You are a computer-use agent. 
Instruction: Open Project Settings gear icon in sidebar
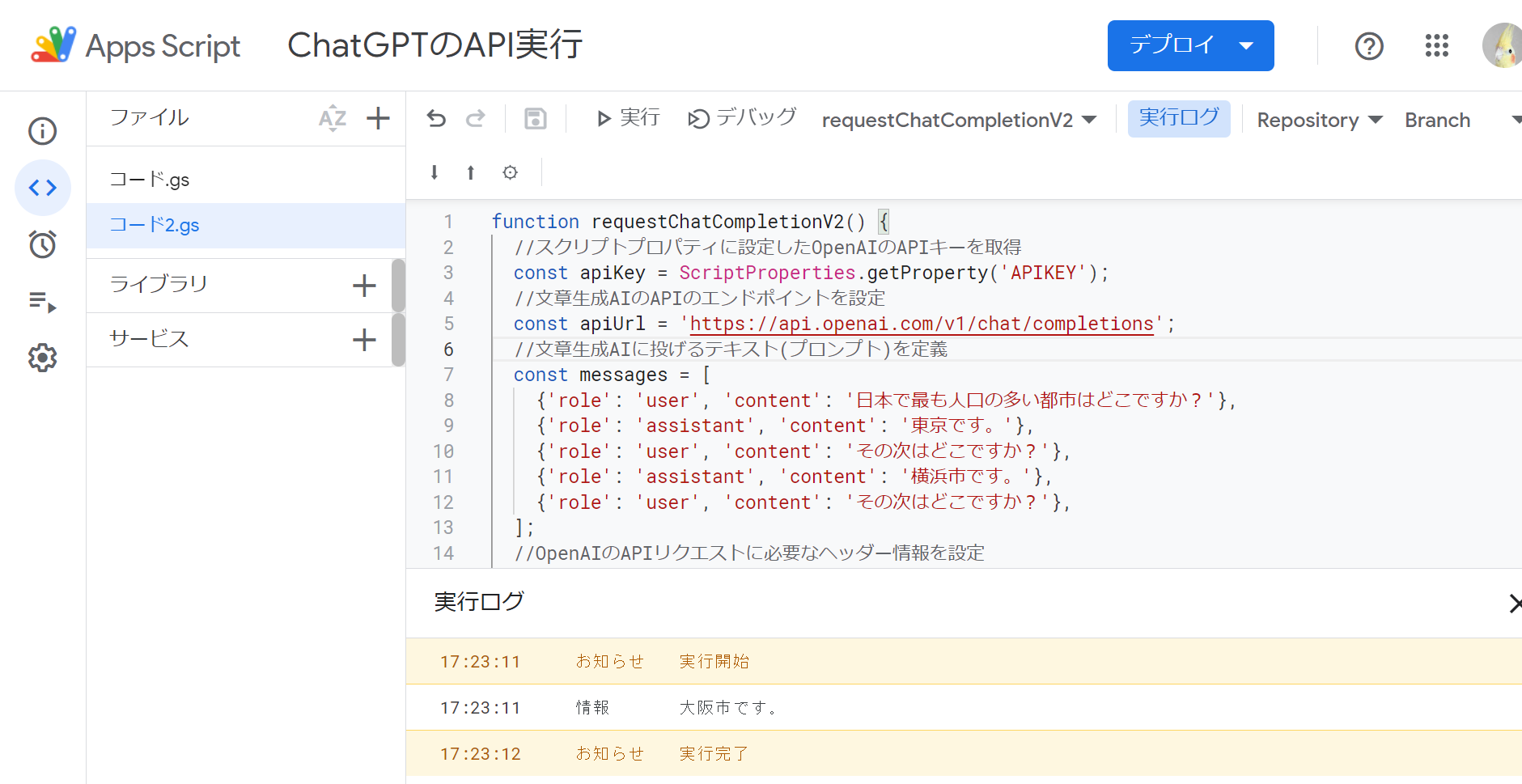coord(42,358)
